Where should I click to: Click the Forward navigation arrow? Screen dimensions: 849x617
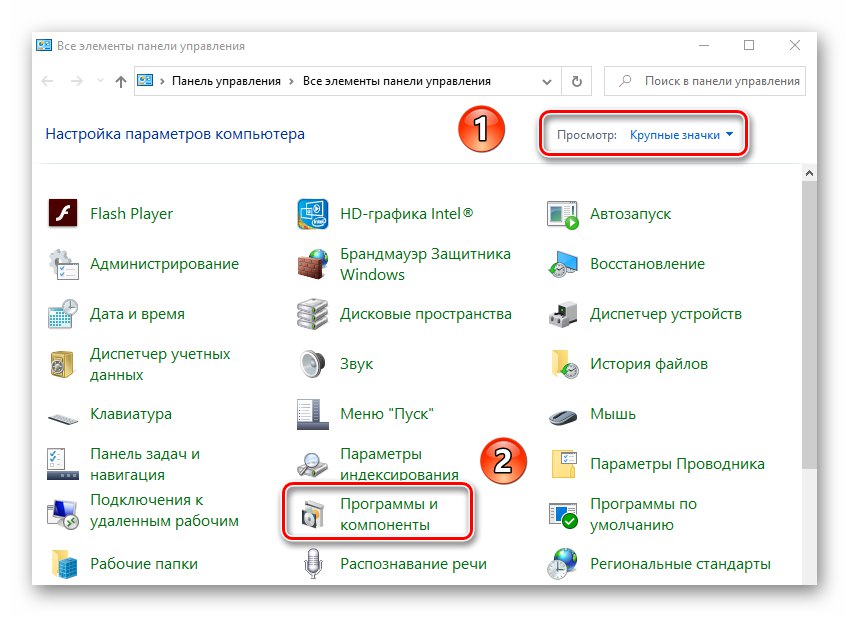click(x=77, y=81)
